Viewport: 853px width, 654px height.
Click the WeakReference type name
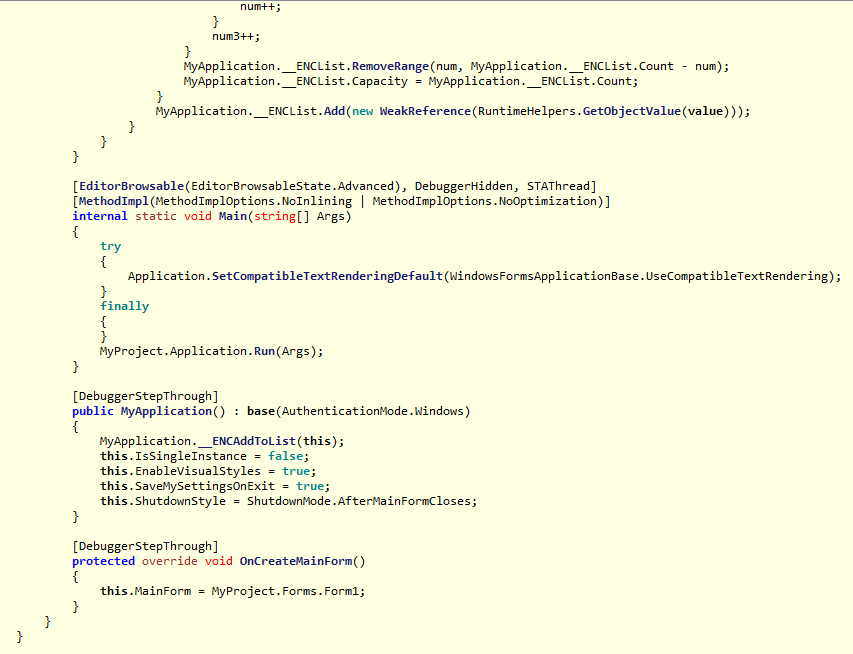[x=425, y=112]
